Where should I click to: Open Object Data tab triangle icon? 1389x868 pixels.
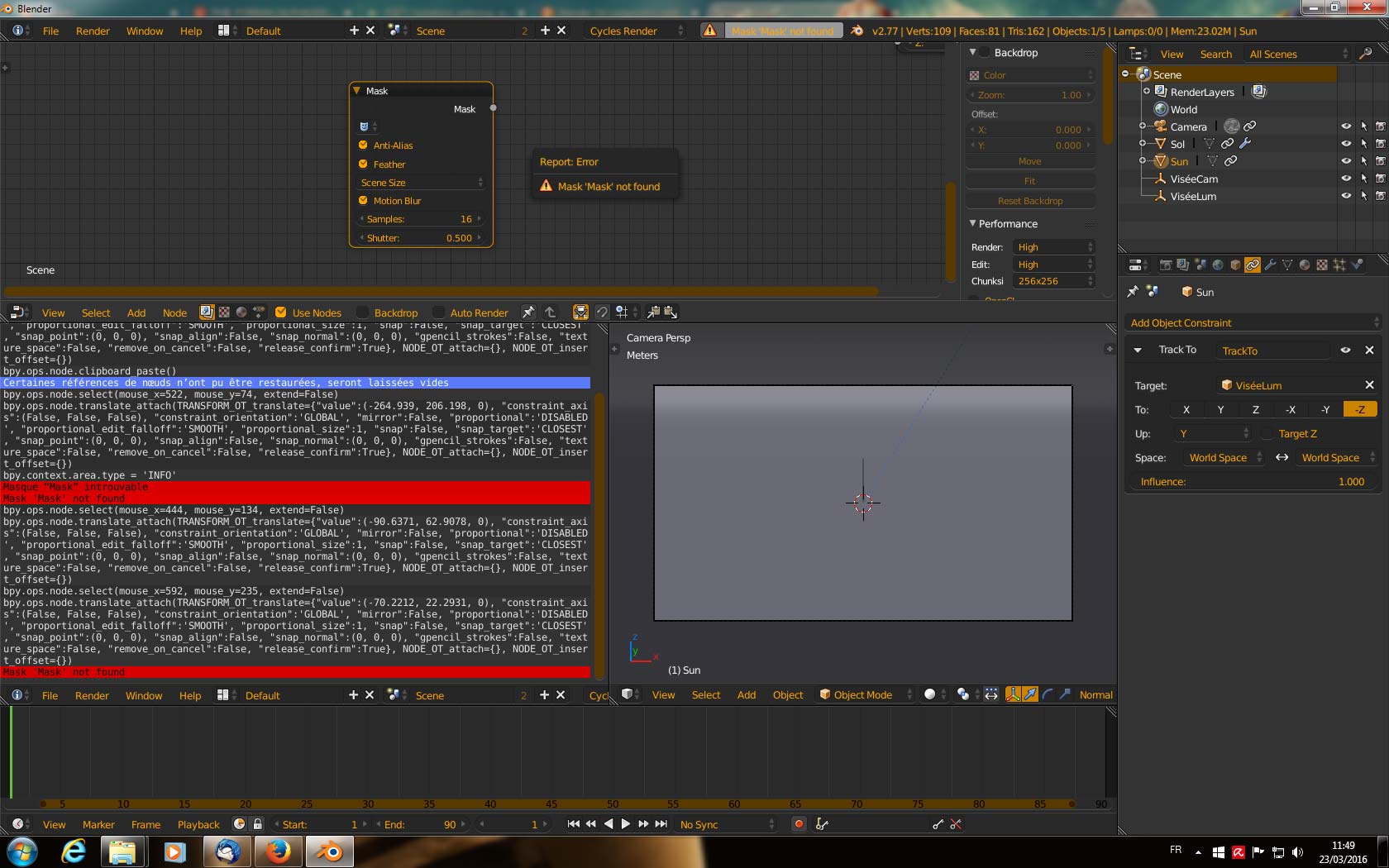(1287, 265)
